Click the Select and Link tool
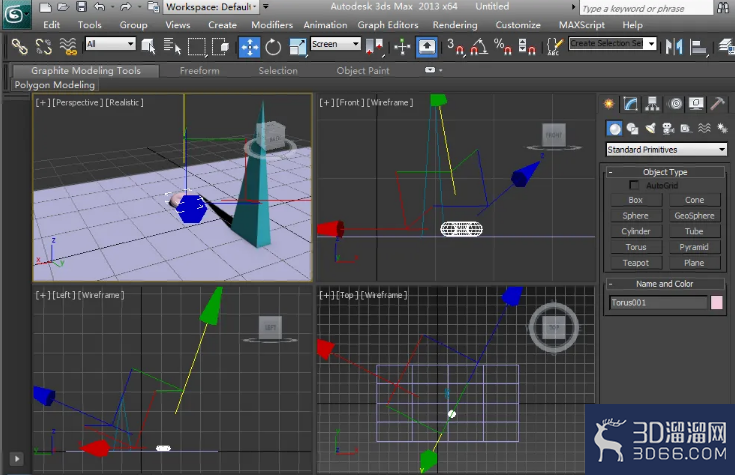The image size is (735, 475). pyautogui.click(x=19, y=46)
